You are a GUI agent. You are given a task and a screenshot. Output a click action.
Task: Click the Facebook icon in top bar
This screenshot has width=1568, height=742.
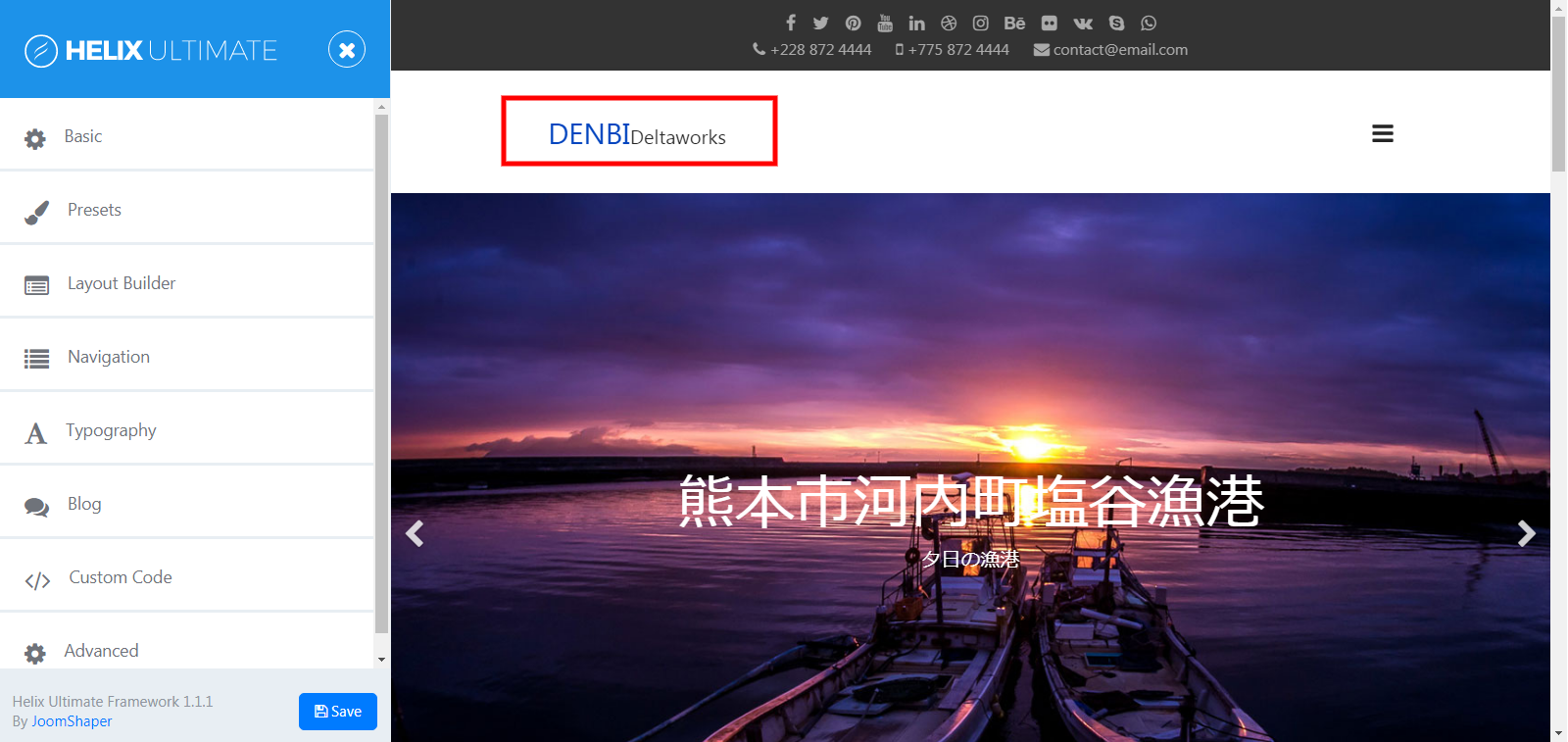(x=791, y=23)
